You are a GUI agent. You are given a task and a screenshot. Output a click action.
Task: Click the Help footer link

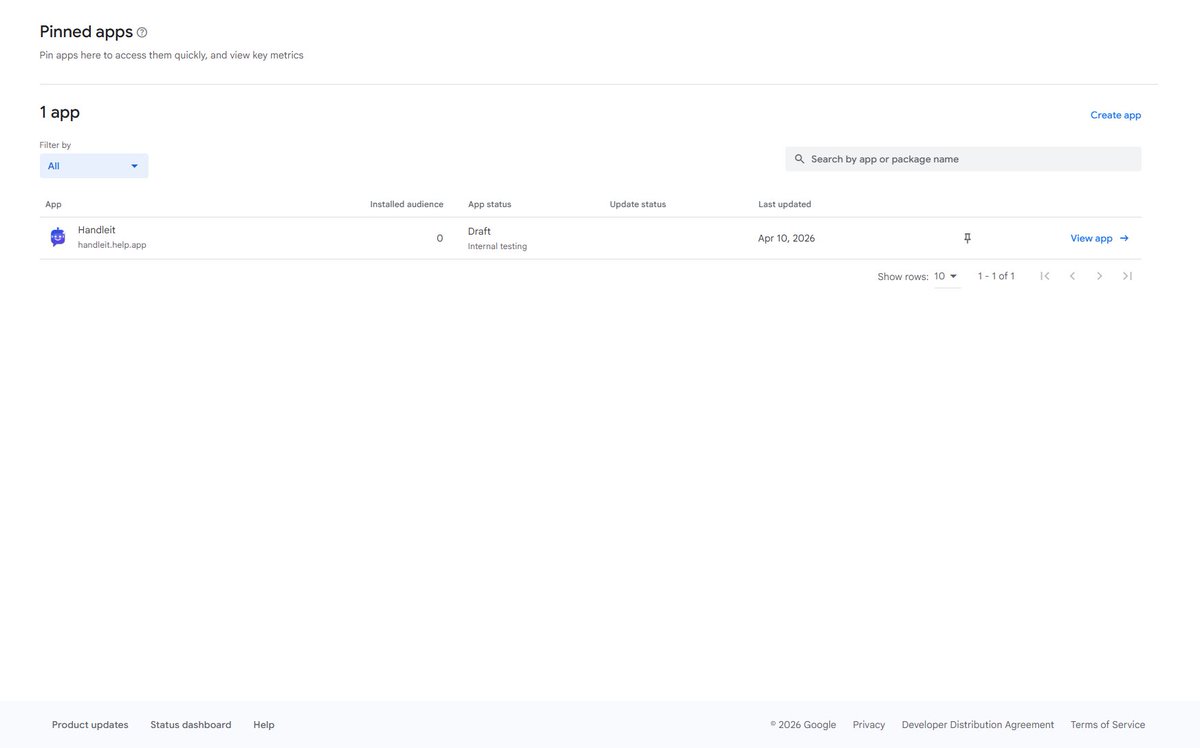click(x=264, y=725)
